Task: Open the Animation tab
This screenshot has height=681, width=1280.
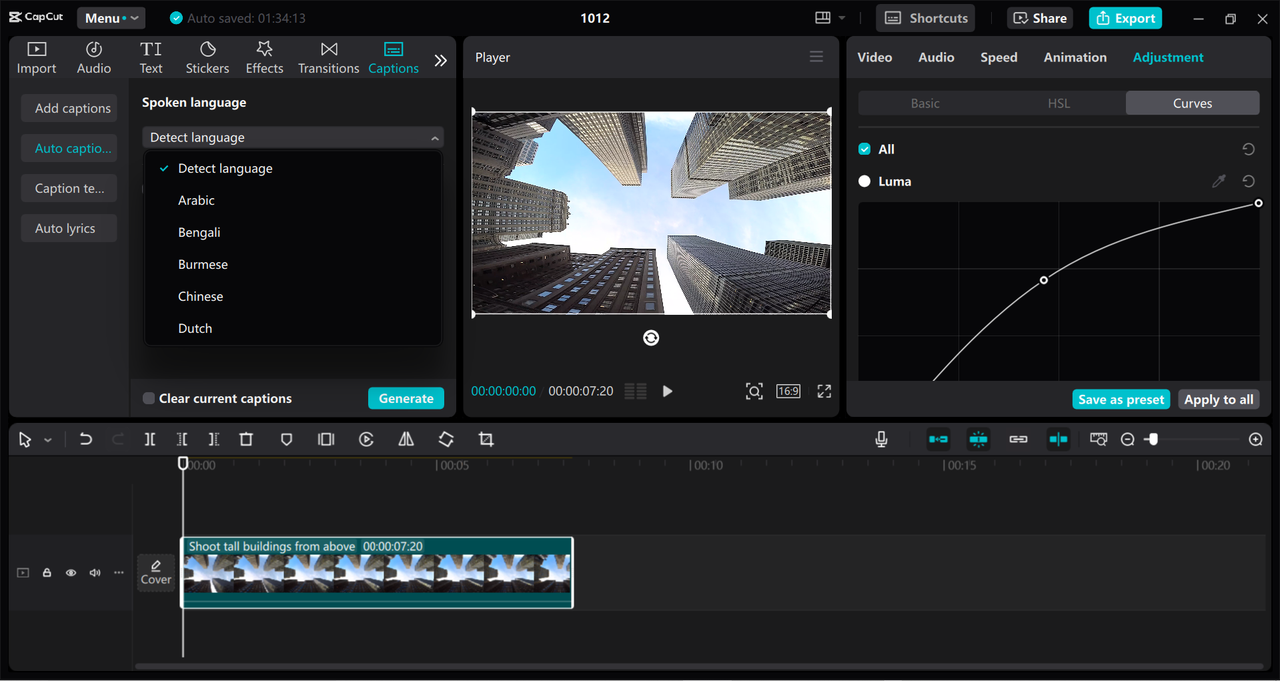Action: [1075, 57]
